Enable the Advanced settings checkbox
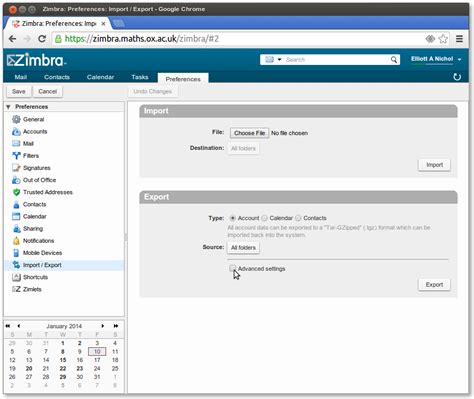The width and height of the screenshot is (474, 399). [232, 268]
